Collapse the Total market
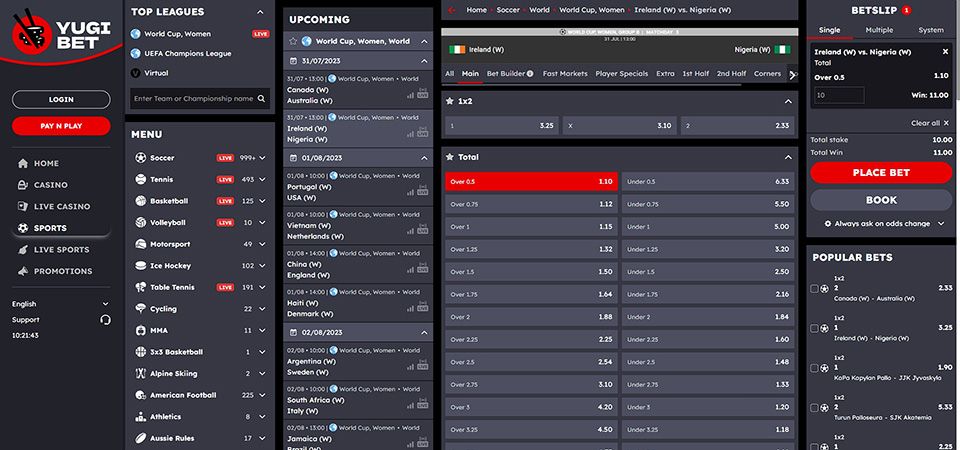Viewport: 960px width, 450px height. [788, 157]
